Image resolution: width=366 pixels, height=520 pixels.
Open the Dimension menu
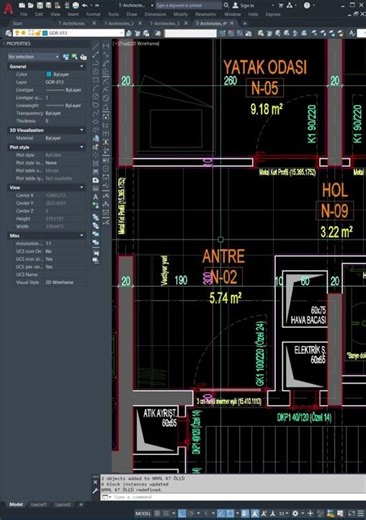coord(155,14)
